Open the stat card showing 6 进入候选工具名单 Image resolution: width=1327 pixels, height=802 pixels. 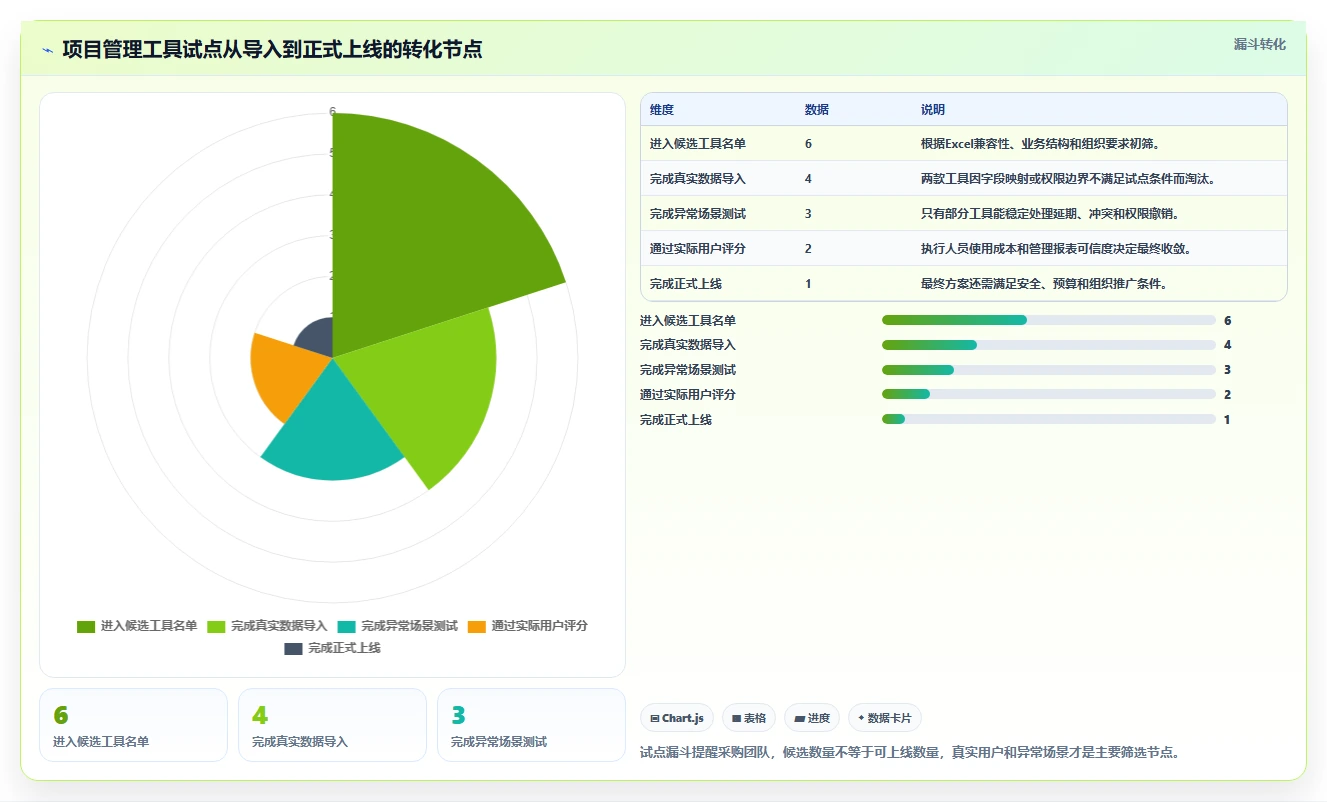134,725
